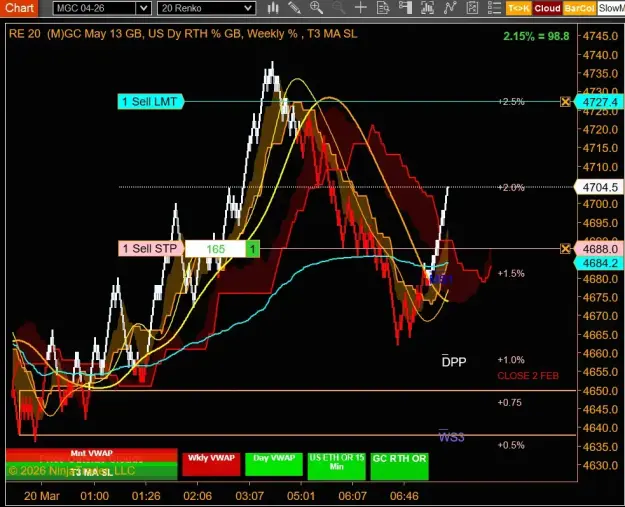This screenshot has height=507, width=625.
Task: Select the crosshair cursor plus icon
Action: click(x=360, y=8)
